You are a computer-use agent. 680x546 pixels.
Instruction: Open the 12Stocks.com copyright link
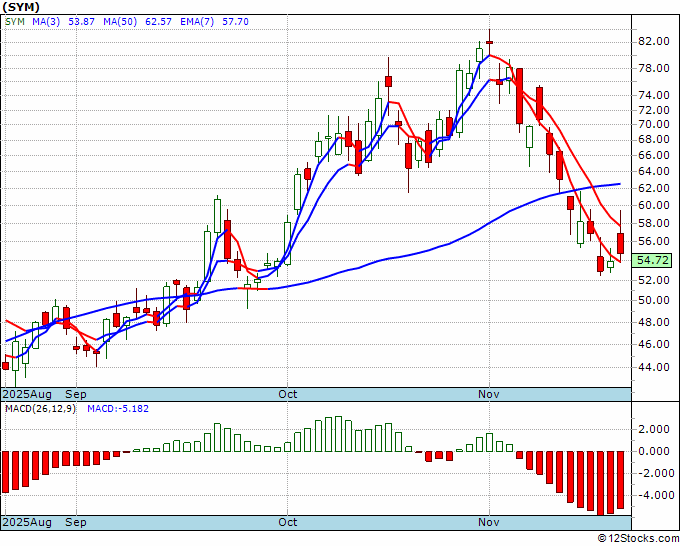[638, 539]
